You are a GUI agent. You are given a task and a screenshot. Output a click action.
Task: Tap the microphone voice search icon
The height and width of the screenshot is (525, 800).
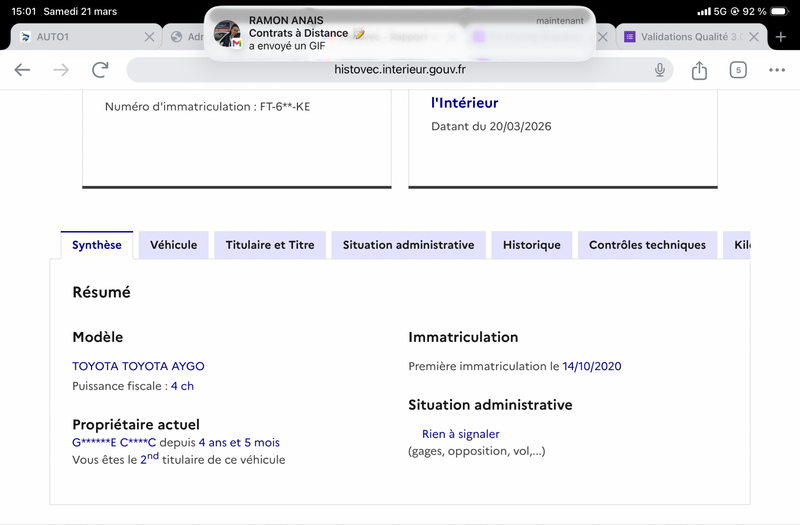click(660, 70)
